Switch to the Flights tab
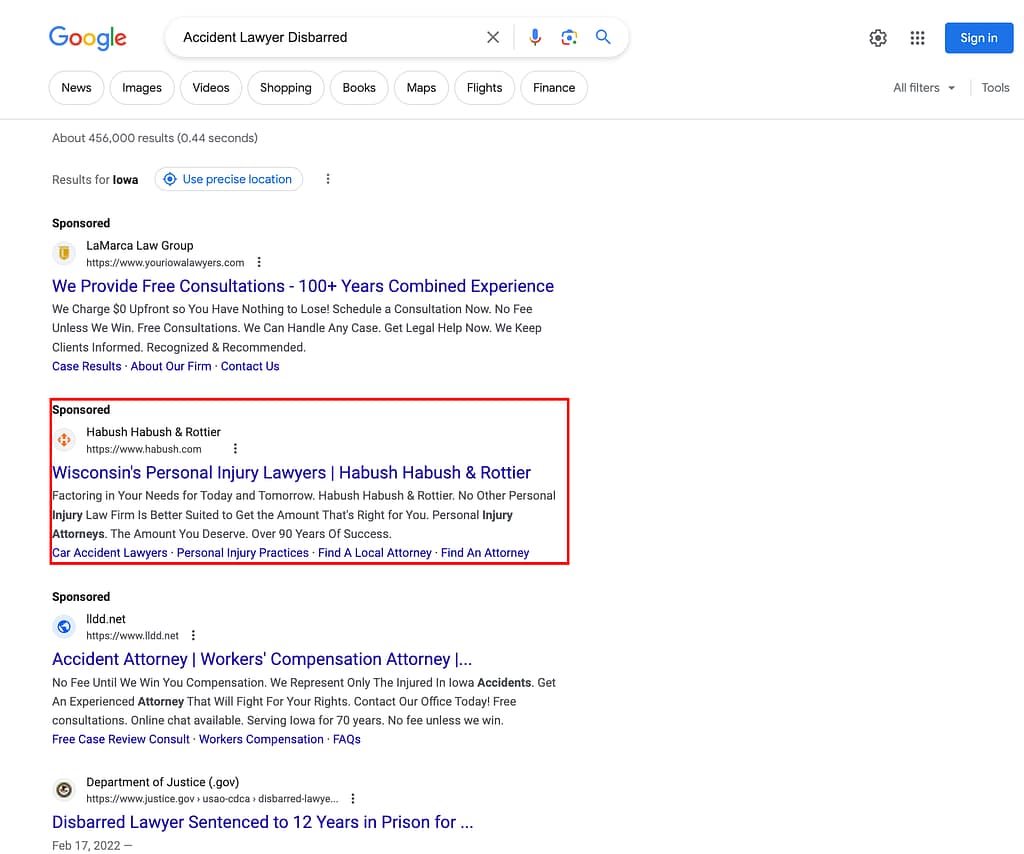 pyautogui.click(x=485, y=87)
